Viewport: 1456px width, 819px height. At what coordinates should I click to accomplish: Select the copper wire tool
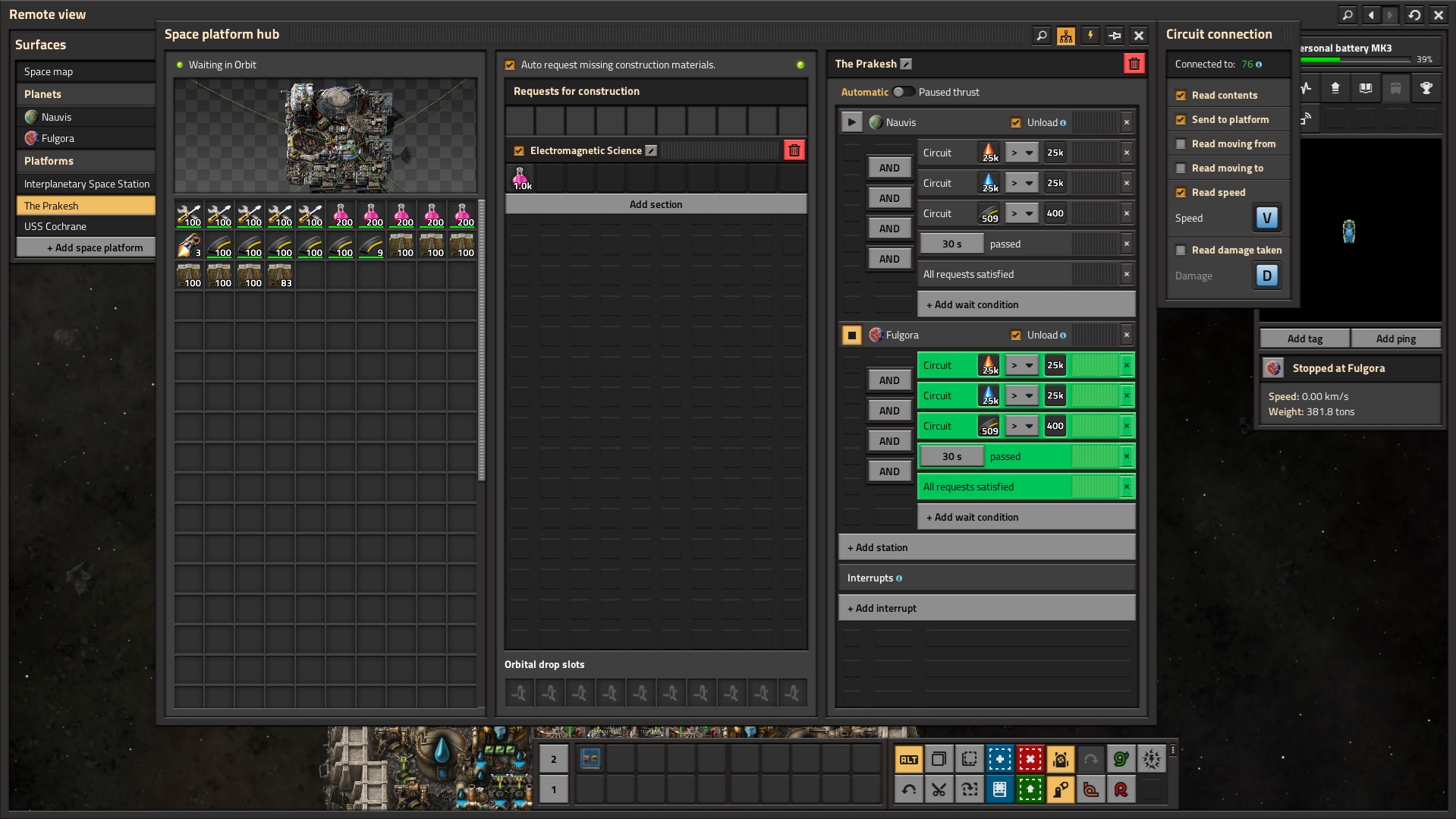(x=1090, y=789)
